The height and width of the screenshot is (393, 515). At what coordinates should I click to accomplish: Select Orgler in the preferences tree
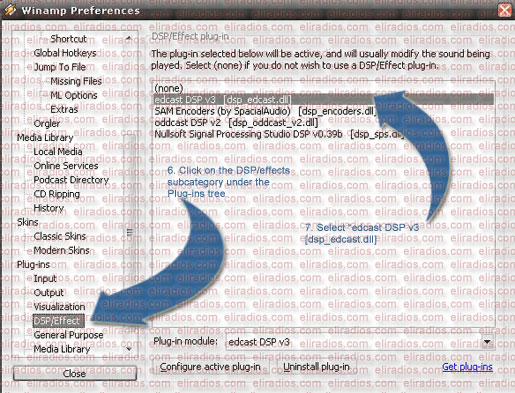47,123
